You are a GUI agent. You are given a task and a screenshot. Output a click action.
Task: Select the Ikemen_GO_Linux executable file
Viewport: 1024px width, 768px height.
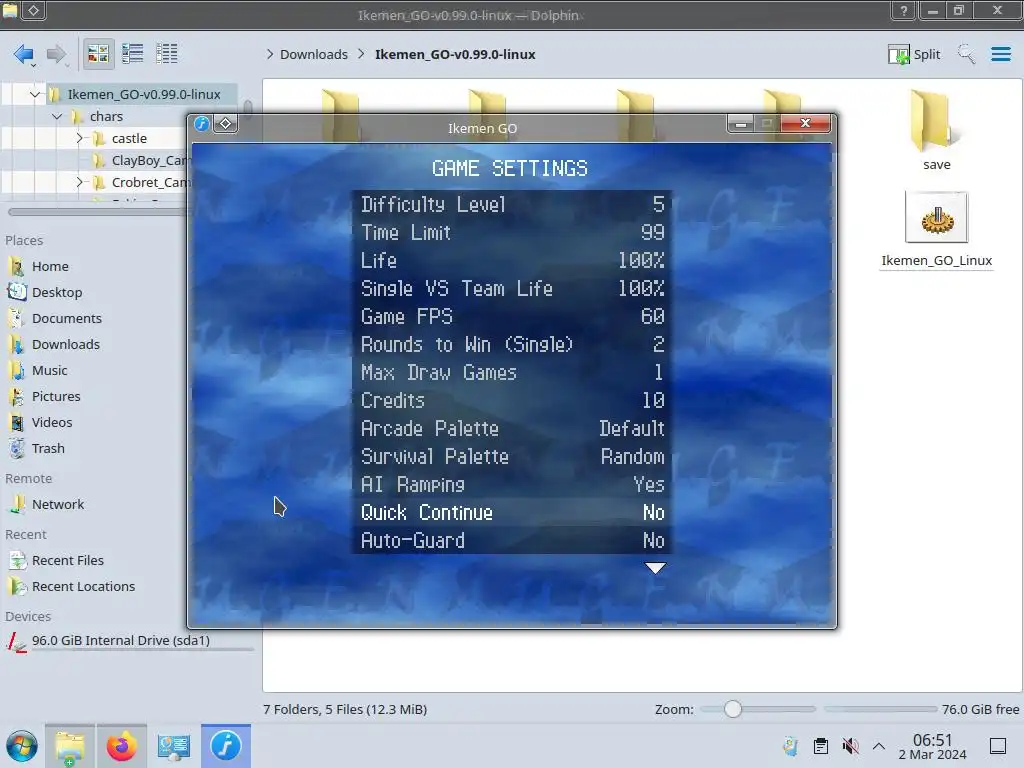936,230
